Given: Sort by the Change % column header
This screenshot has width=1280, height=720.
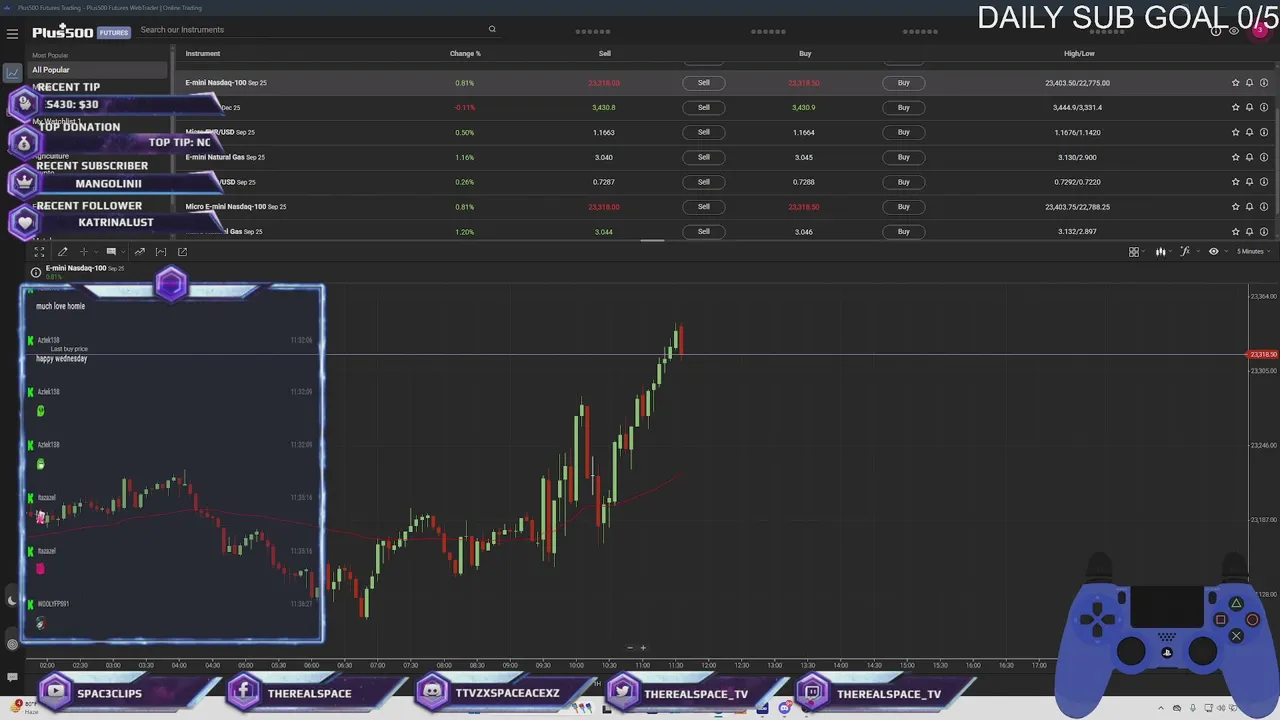Looking at the screenshot, I should coord(465,54).
